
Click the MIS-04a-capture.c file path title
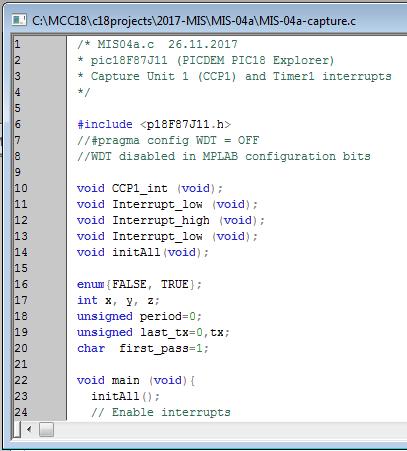194,21
